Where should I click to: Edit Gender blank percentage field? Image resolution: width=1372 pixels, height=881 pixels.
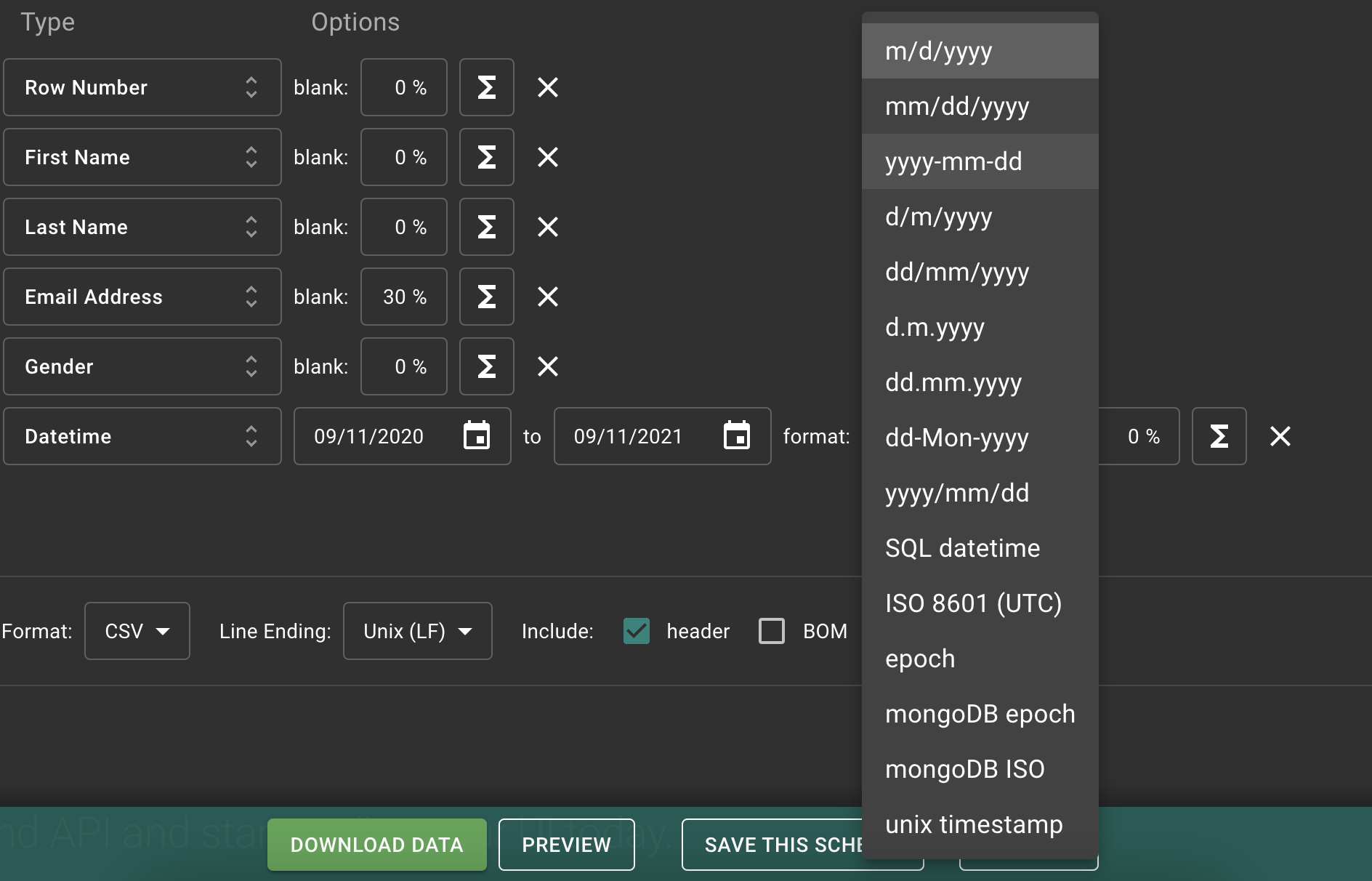pyautogui.click(x=404, y=366)
